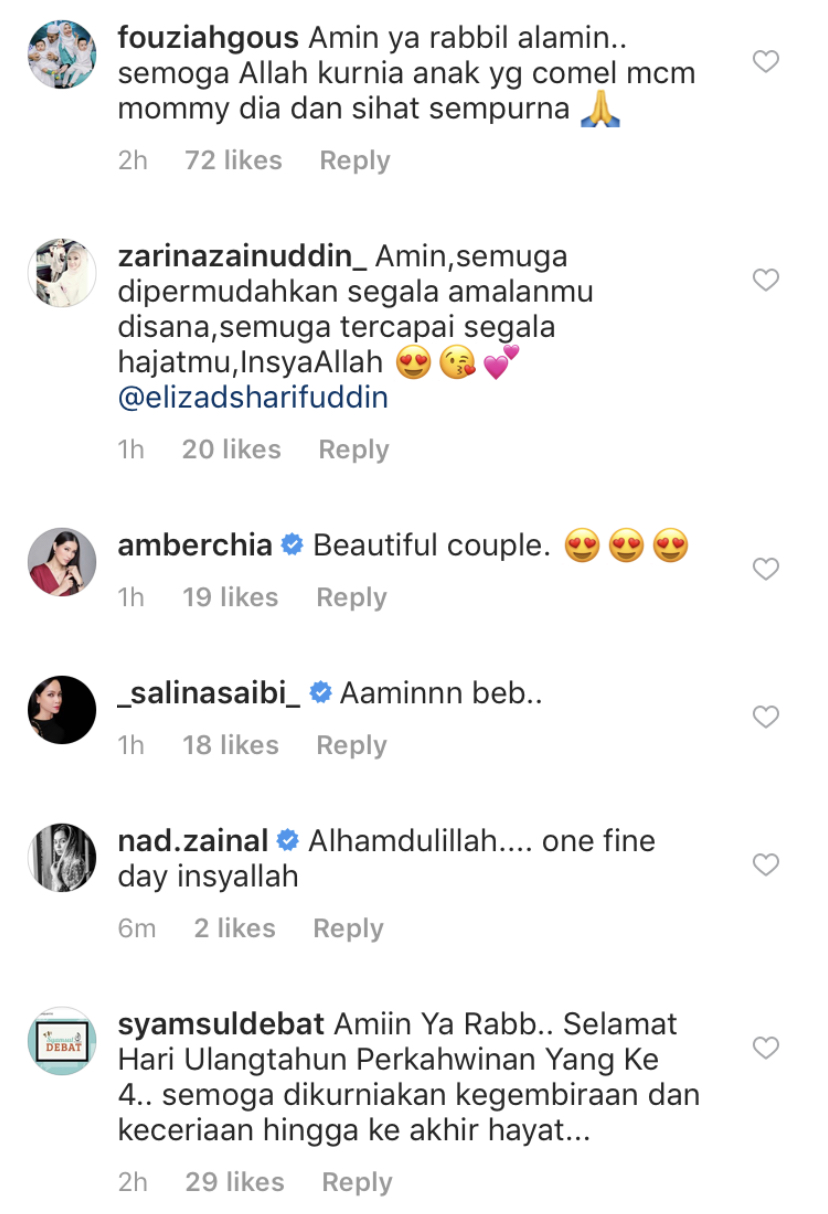828x1214 pixels.
Task: Open nad.zainal's profile avatar
Action: [x=62, y=857]
